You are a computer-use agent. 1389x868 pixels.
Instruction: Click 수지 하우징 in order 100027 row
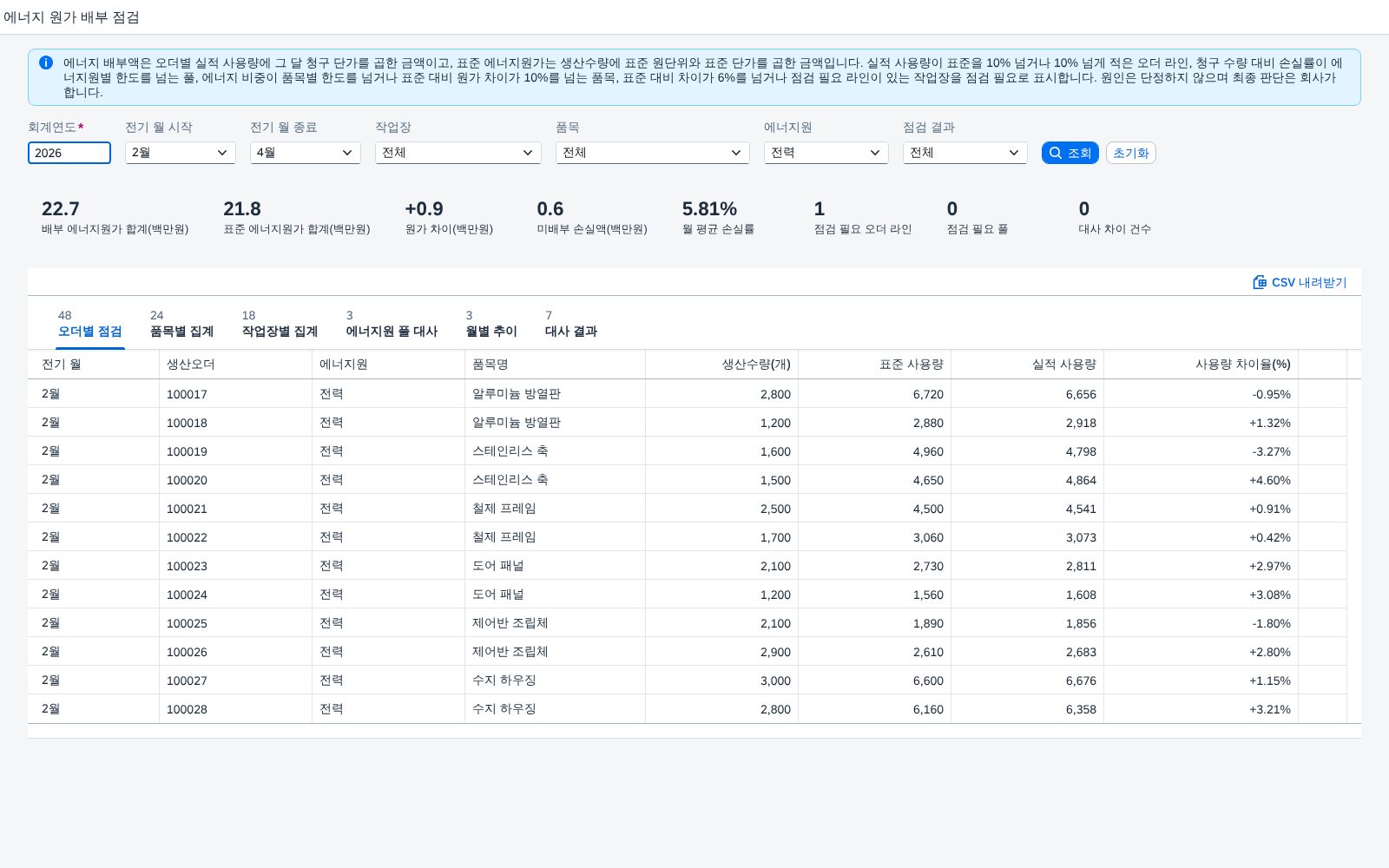pyautogui.click(x=504, y=681)
